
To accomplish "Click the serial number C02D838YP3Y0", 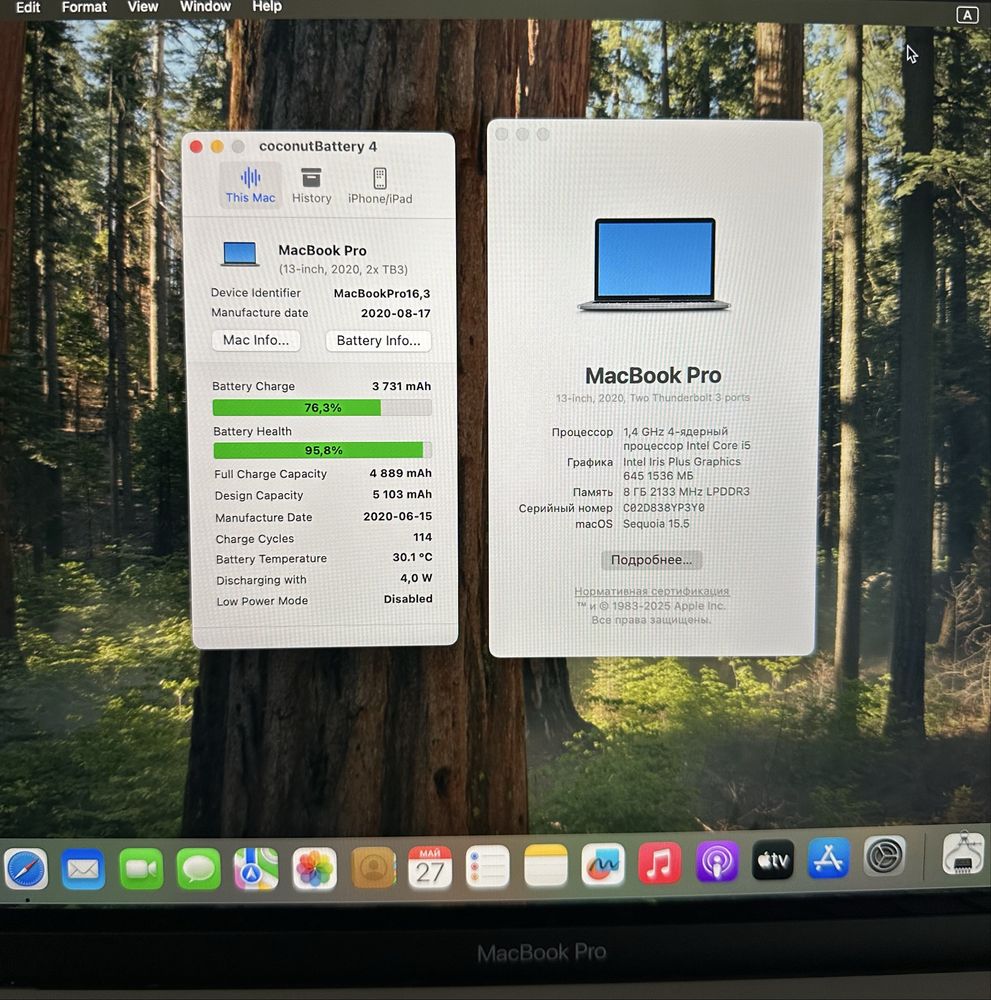I will coord(664,508).
